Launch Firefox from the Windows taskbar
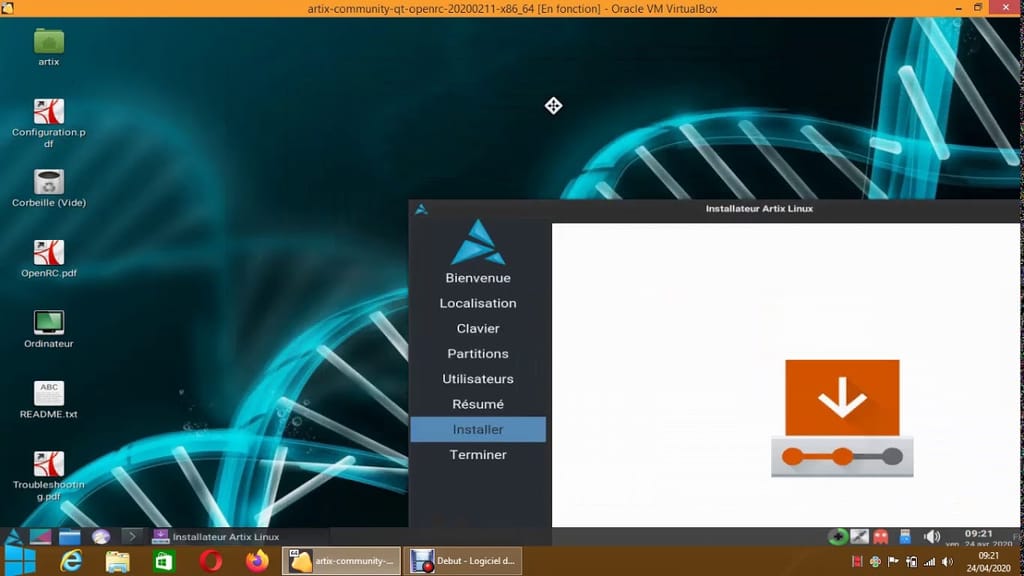The image size is (1024, 576). [x=257, y=561]
